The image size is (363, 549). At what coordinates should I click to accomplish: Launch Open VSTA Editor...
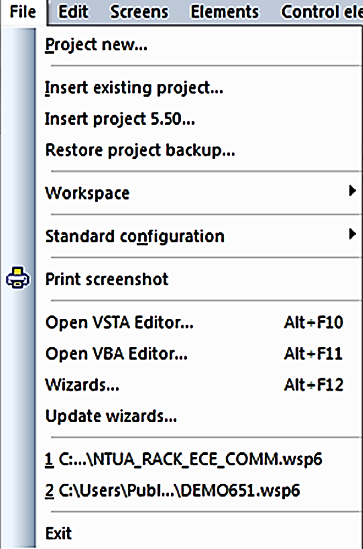(199, 322)
